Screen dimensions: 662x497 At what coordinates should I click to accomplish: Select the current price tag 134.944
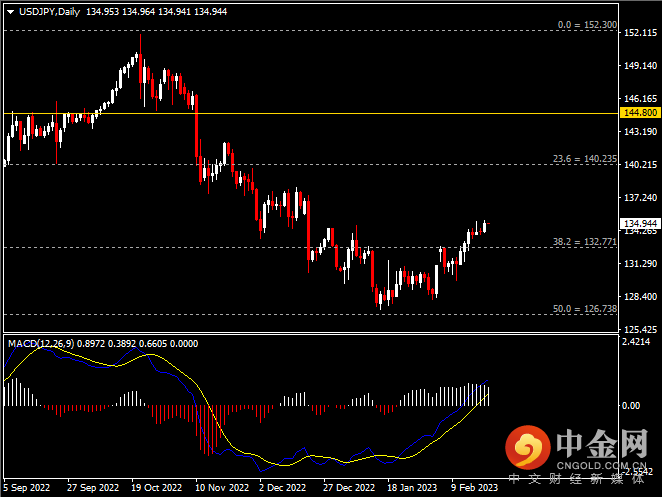[638, 223]
